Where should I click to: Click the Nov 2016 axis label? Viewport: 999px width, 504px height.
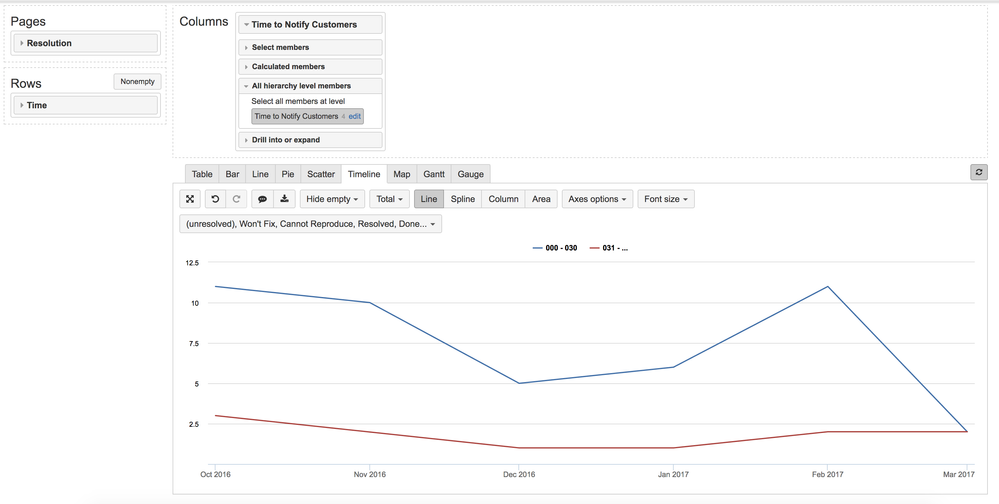tap(370, 474)
